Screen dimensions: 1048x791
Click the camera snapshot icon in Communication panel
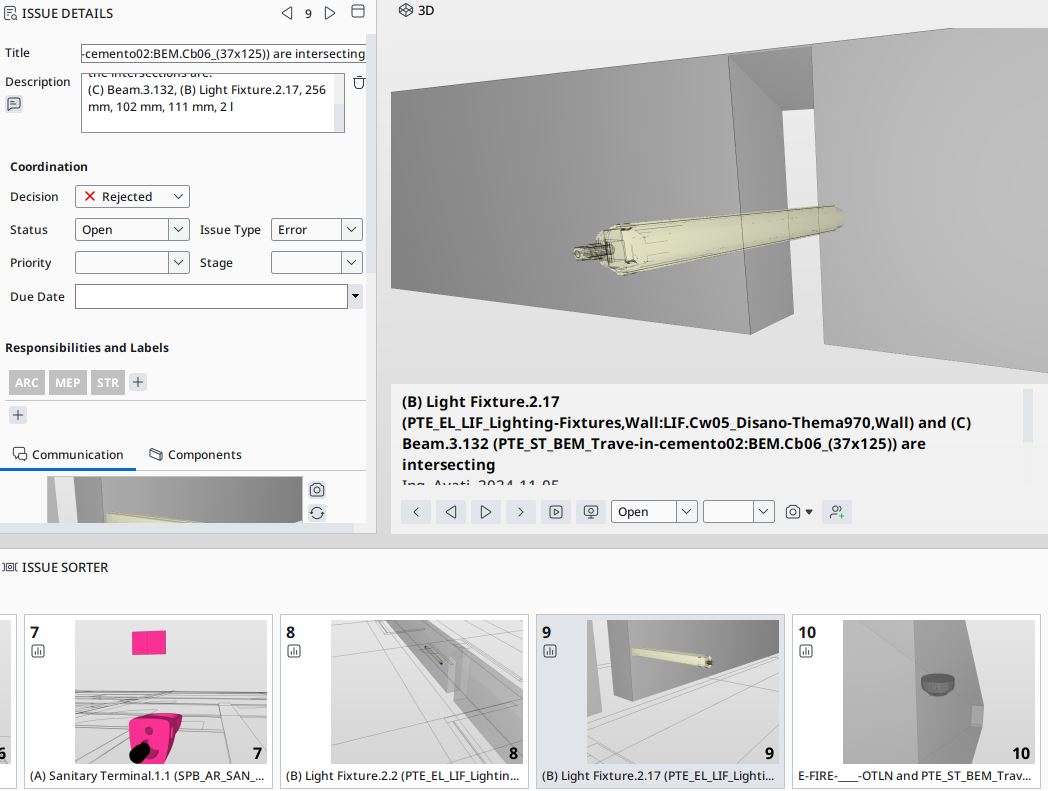317,490
